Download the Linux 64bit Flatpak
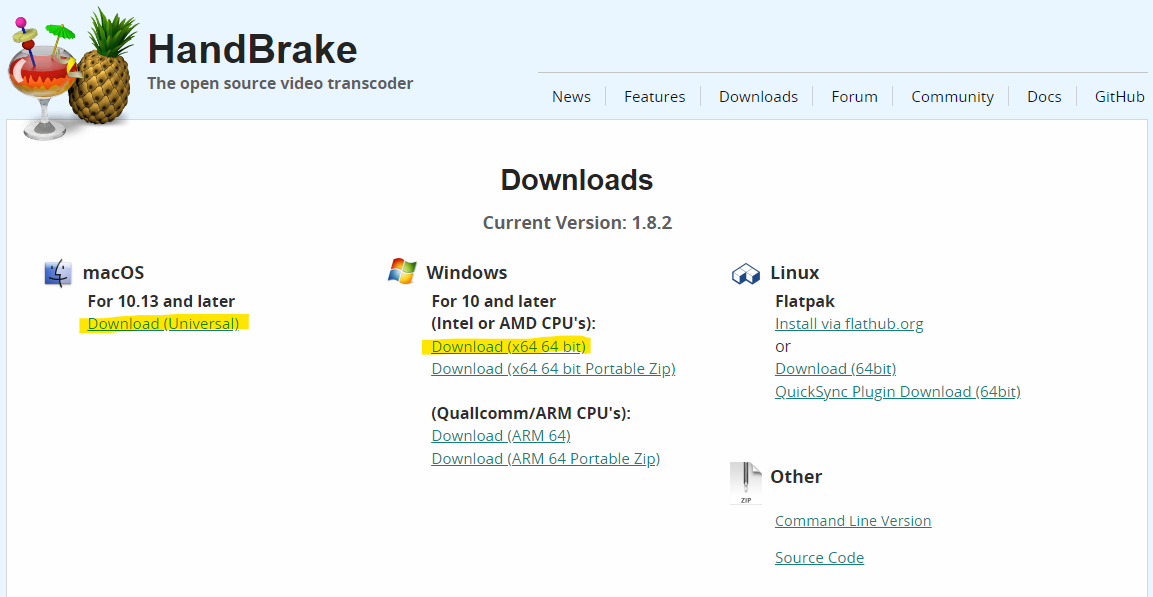The image size is (1153, 597). (x=835, y=369)
